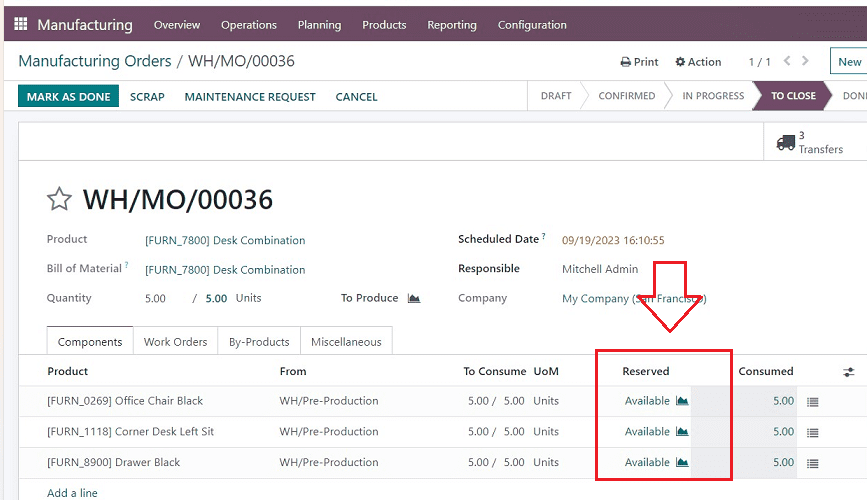Image resolution: width=867 pixels, height=500 pixels.
Task: Click the Scheduled Date value
Action: 613,241
